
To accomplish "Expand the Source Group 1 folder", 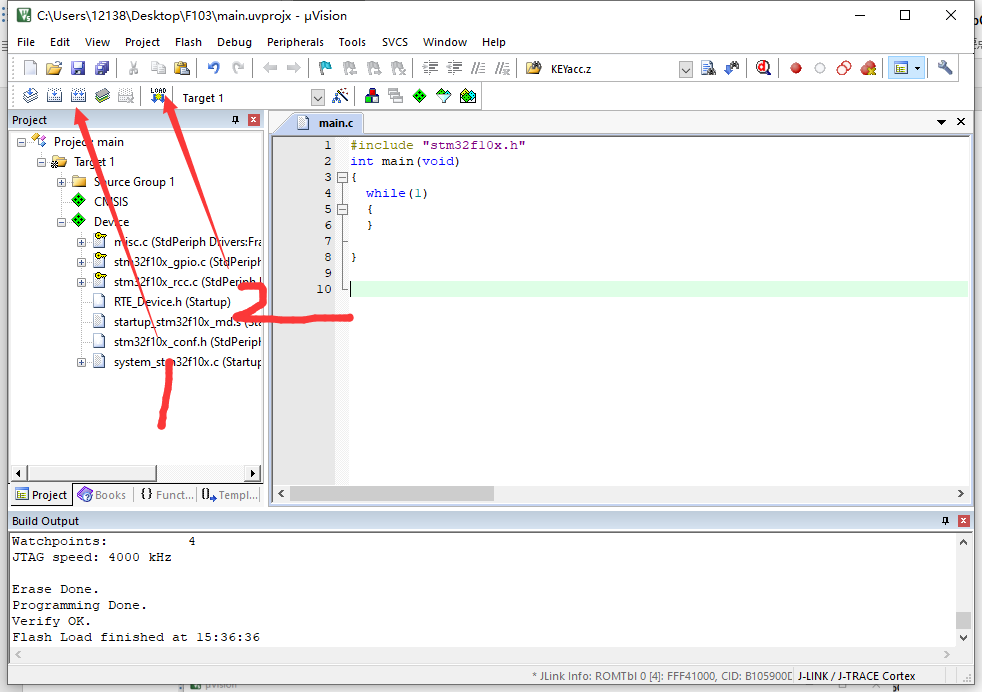I will 62,182.
